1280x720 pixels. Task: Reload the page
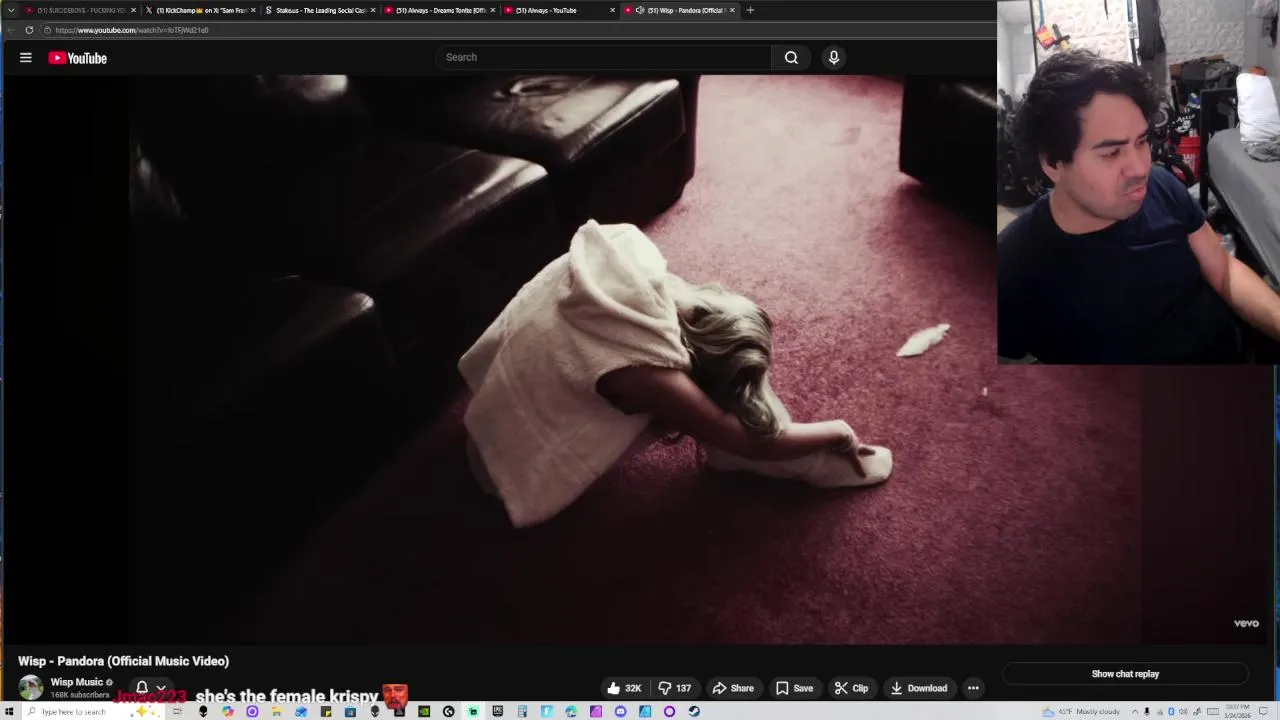coord(29,30)
